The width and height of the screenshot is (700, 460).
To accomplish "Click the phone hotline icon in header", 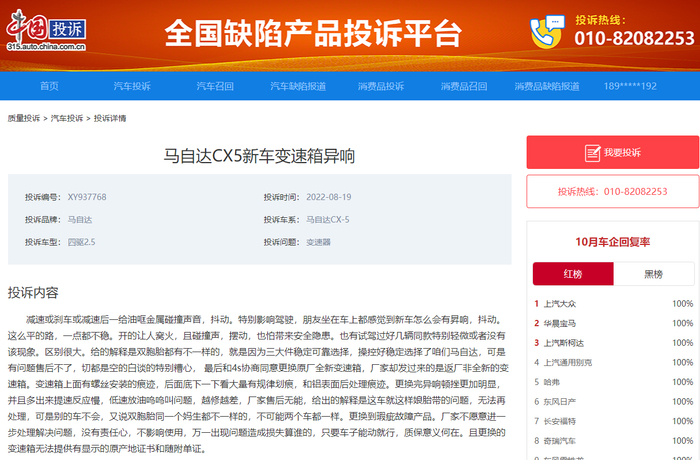I will (547, 31).
